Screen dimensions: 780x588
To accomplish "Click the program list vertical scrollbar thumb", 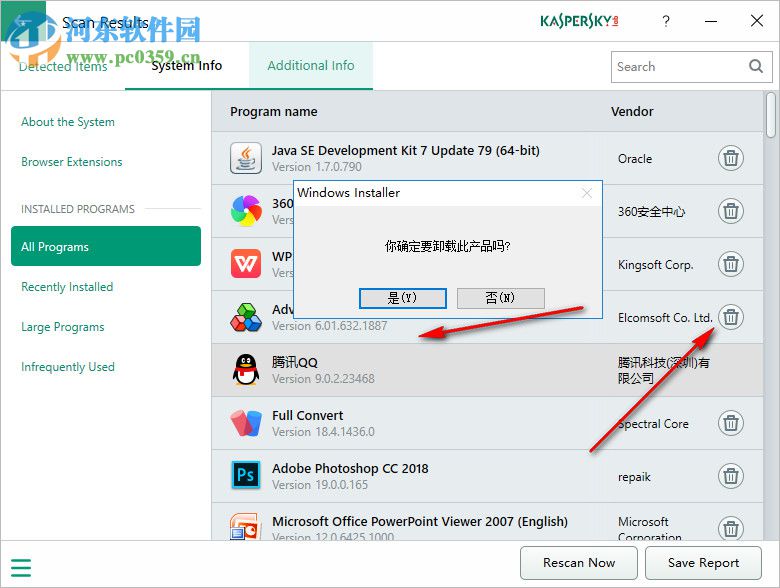I will 771,115.
